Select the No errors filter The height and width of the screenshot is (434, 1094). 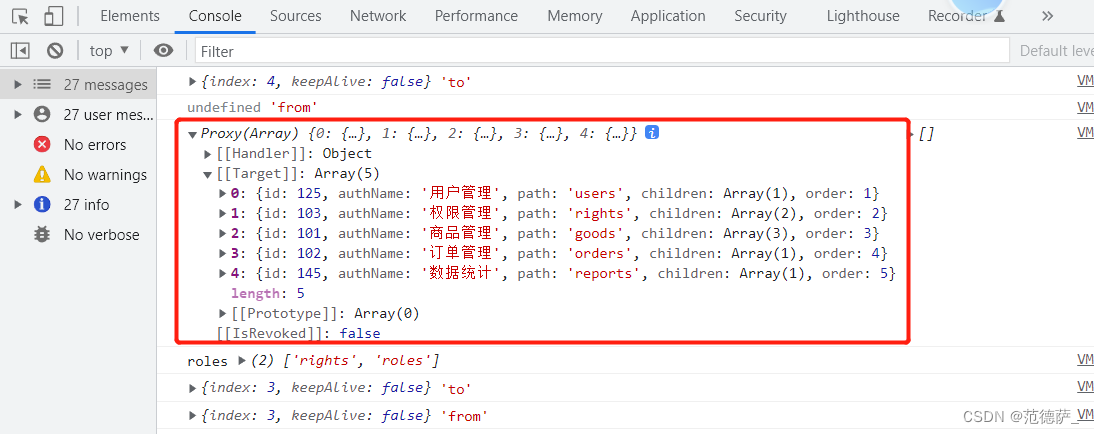click(x=80, y=144)
